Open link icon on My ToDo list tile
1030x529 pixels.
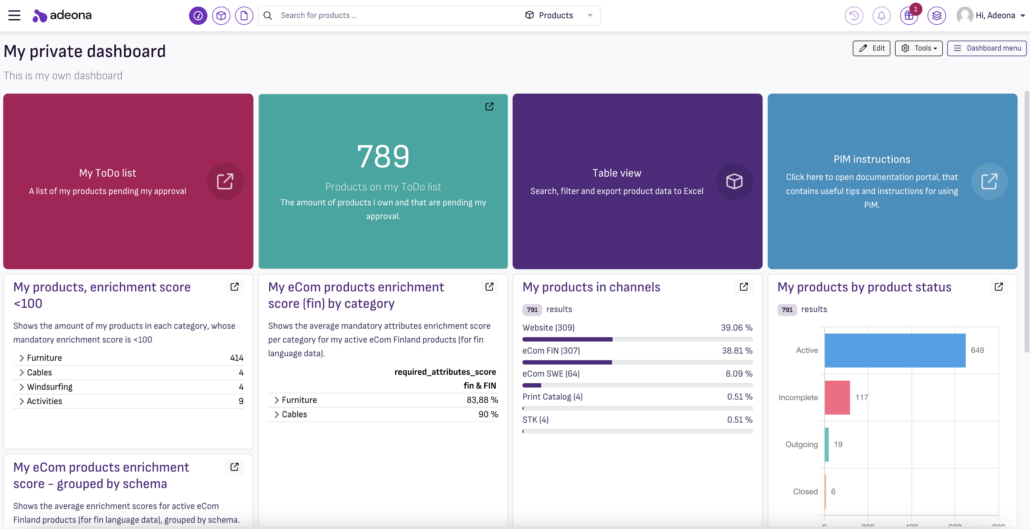pos(225,181)
